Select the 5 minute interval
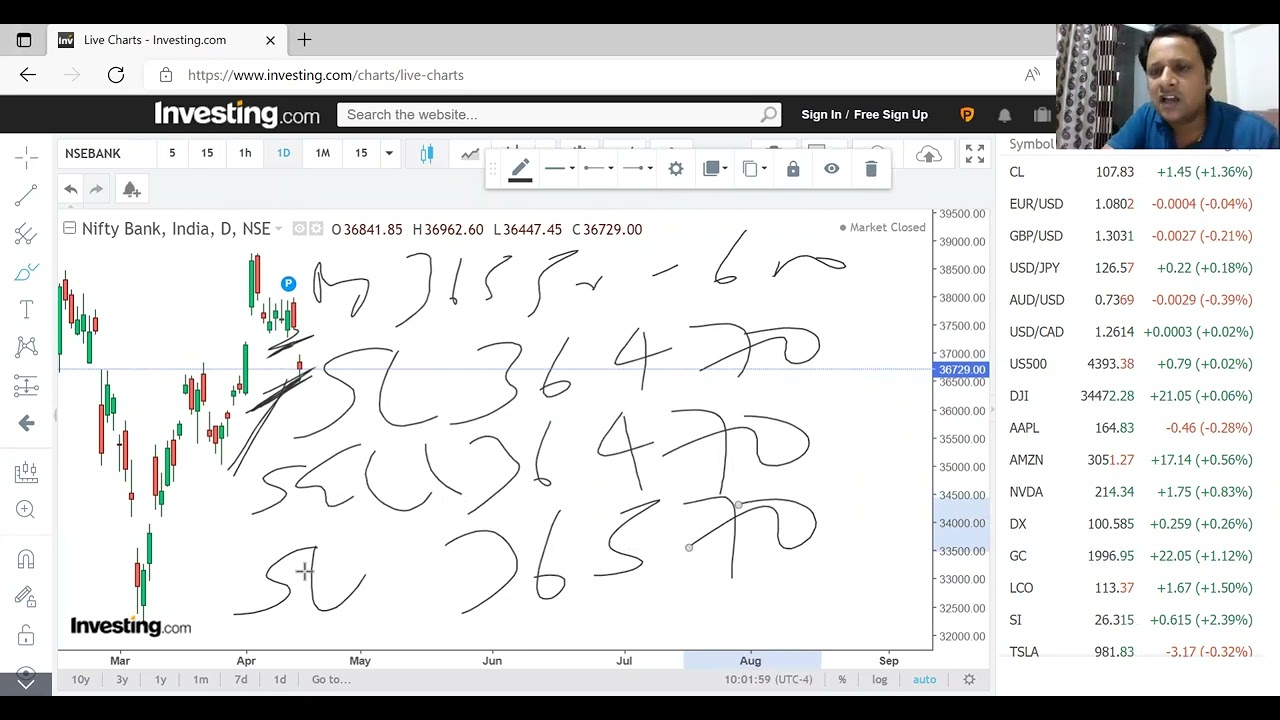1280x720 pixels. pyautogui.click(x=172, y=153)
